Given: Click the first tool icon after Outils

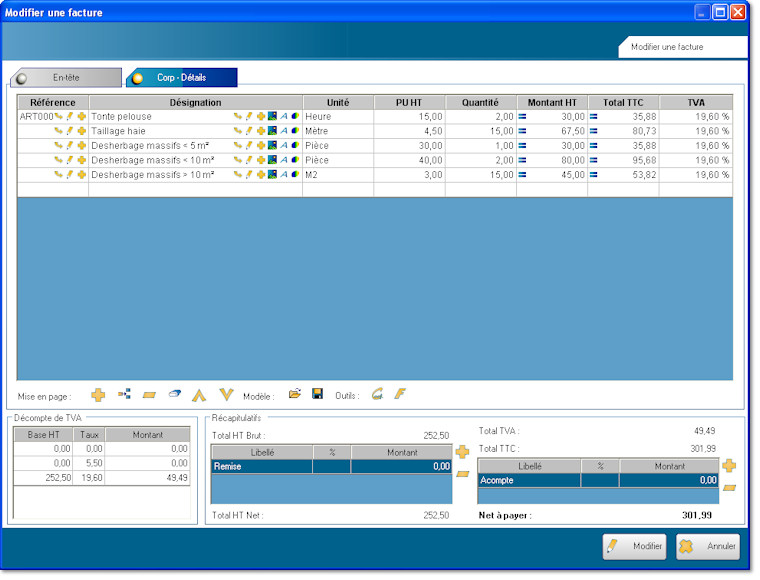Looking at the screenshot, I should click(377, 395).
